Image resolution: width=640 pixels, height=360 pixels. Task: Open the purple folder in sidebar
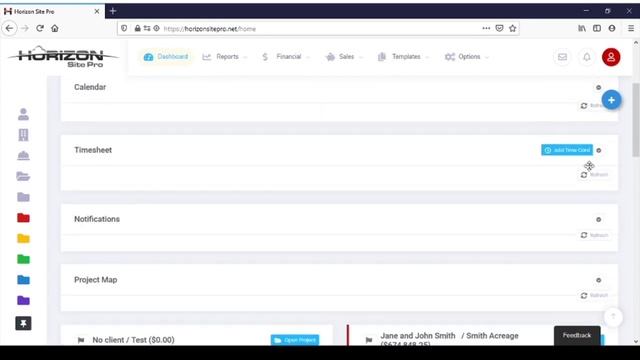23,301
